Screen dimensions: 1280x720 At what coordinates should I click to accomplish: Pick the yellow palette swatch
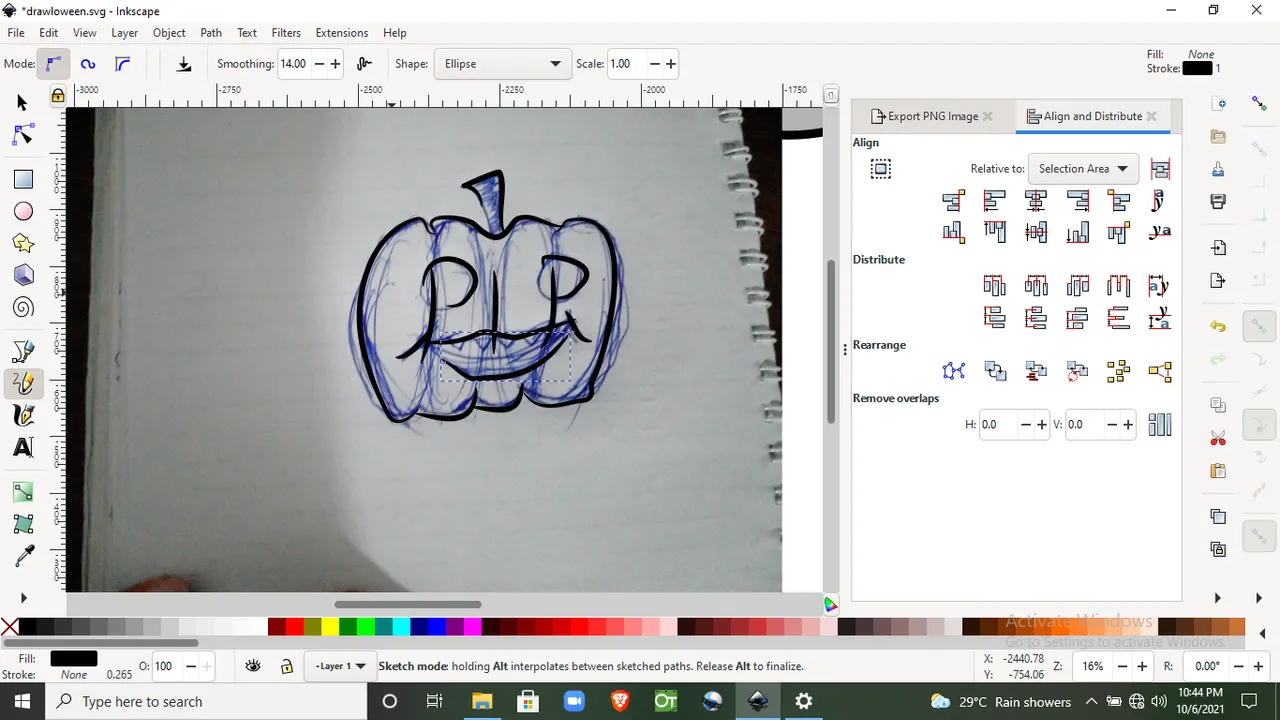point(330,627)
